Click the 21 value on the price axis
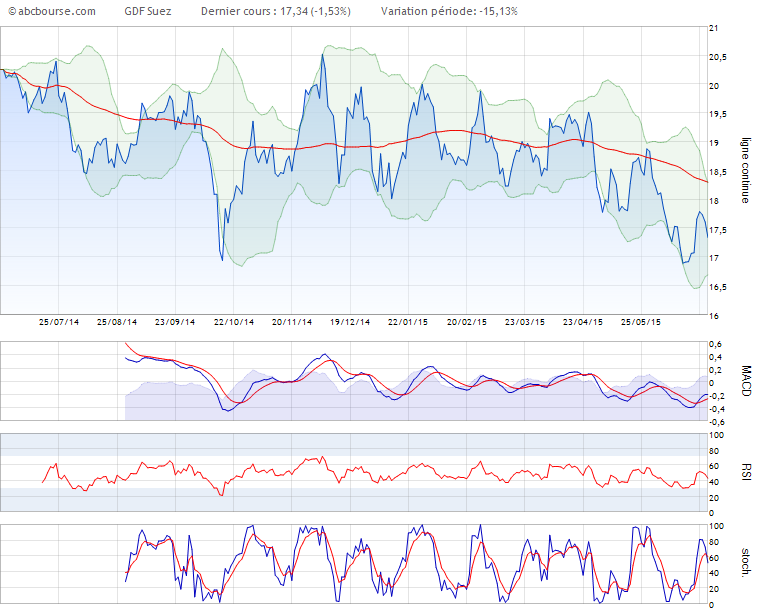 click(714, 28)
